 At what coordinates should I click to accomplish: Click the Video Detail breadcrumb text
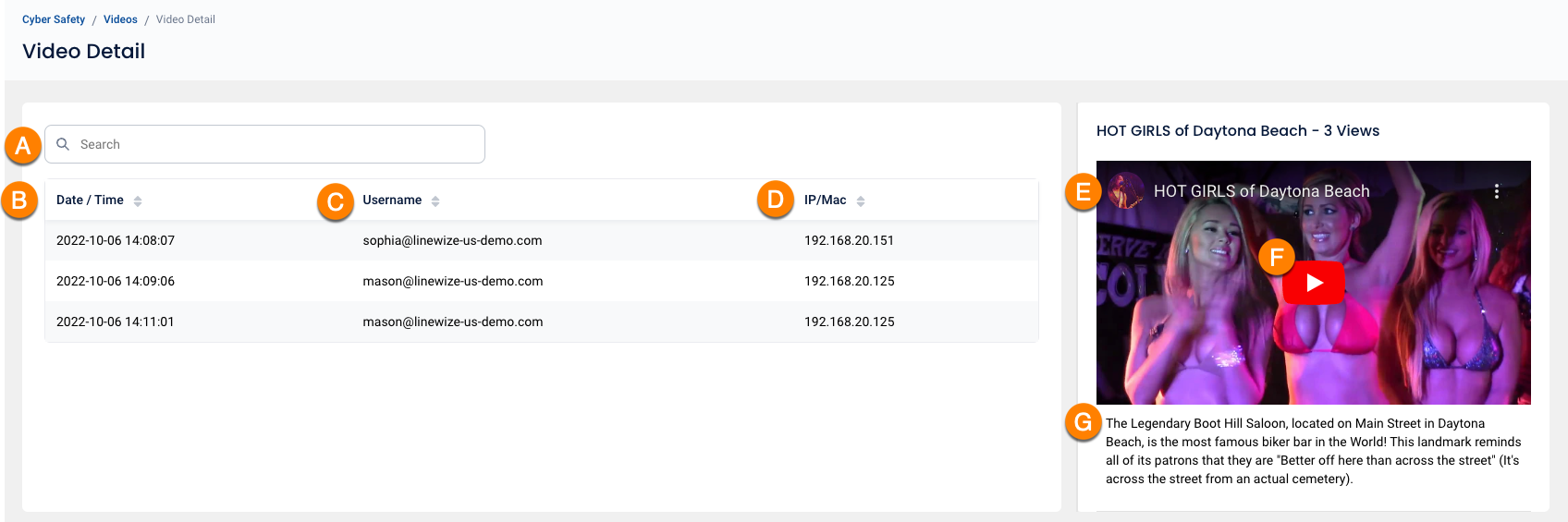click(x=185, y=19)
